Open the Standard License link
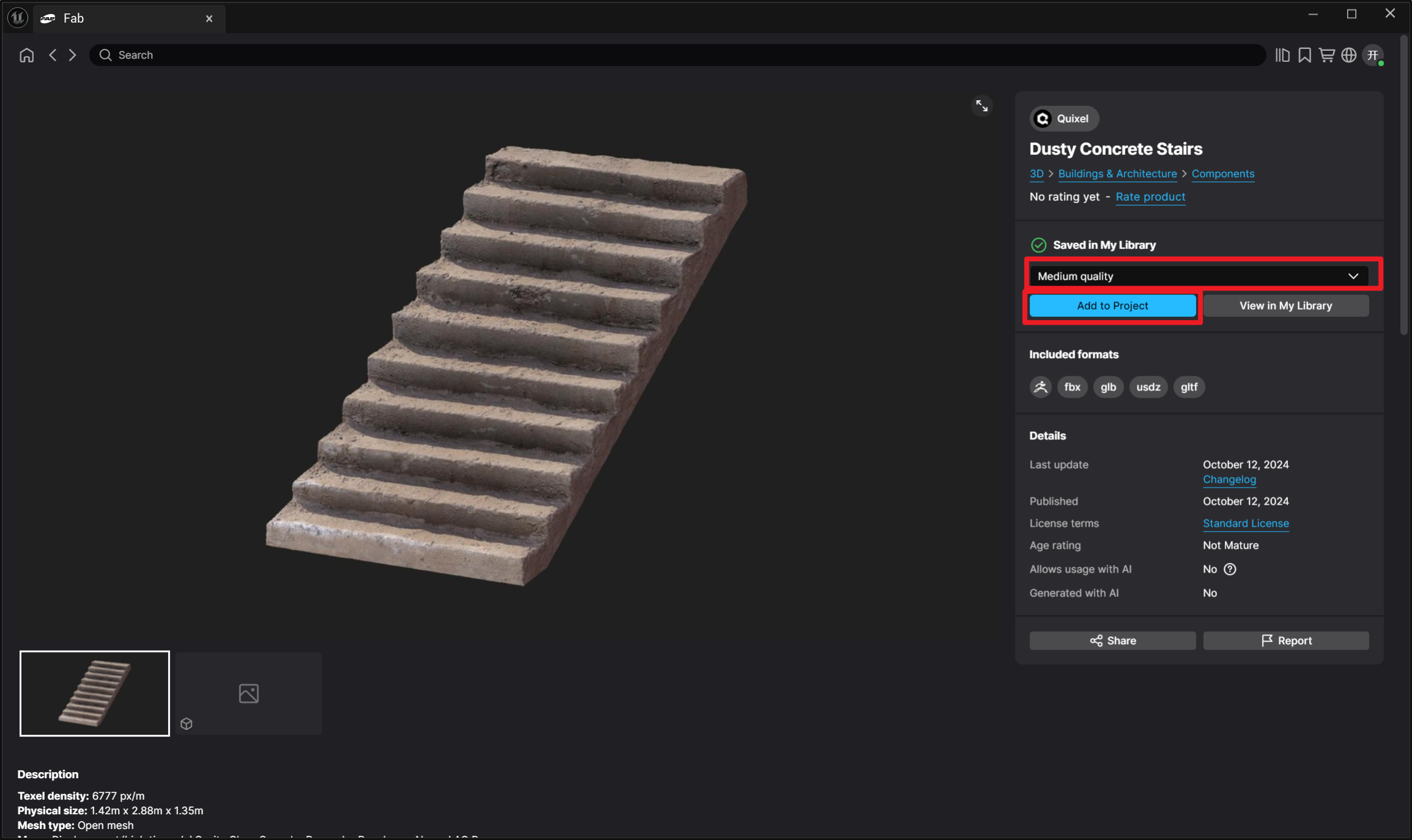 coord(1246,523)
